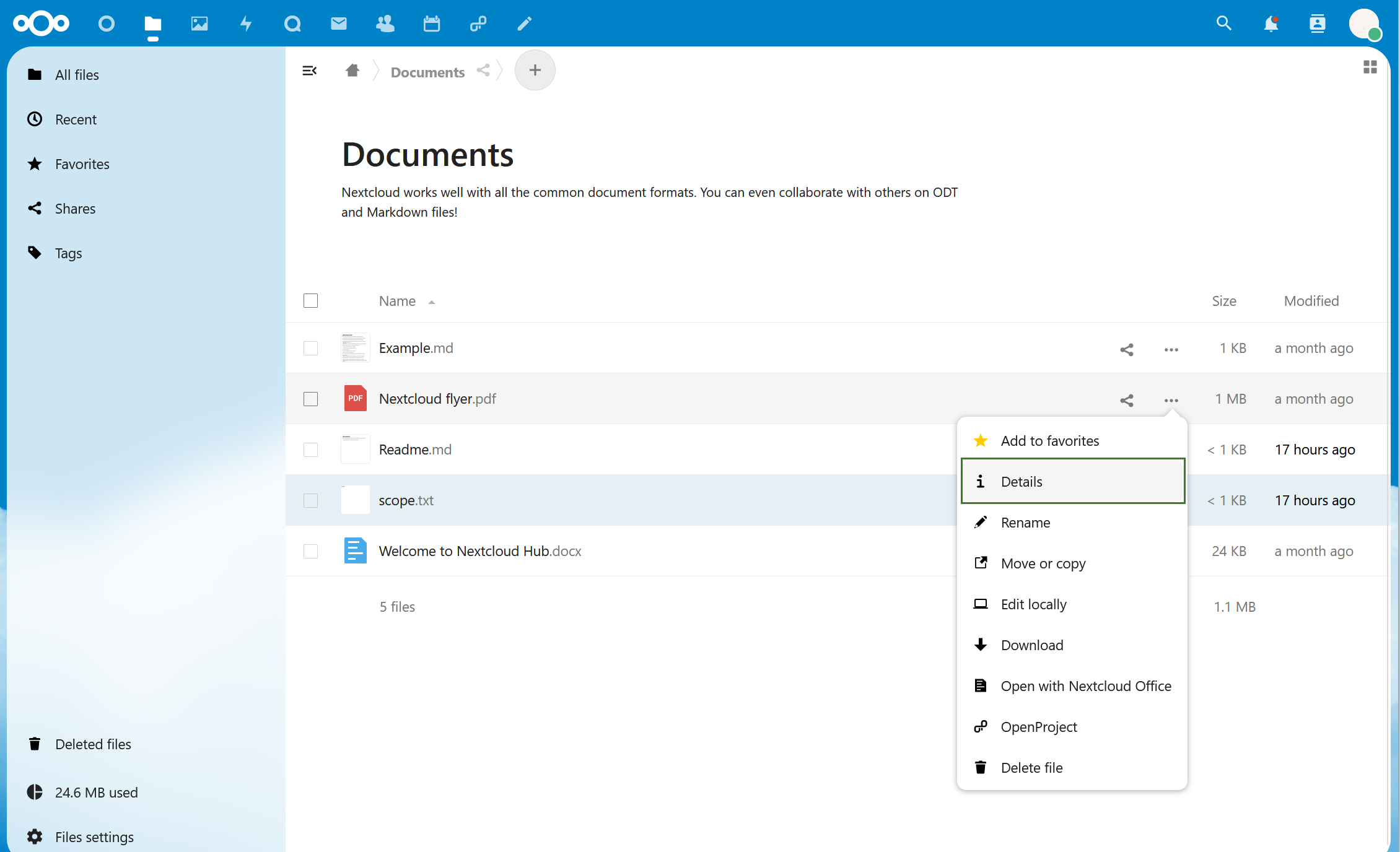1400x852 pixels.
Task: Select checkbox next to Nextcloud flyer.pdf
Action: click(311, 398)
